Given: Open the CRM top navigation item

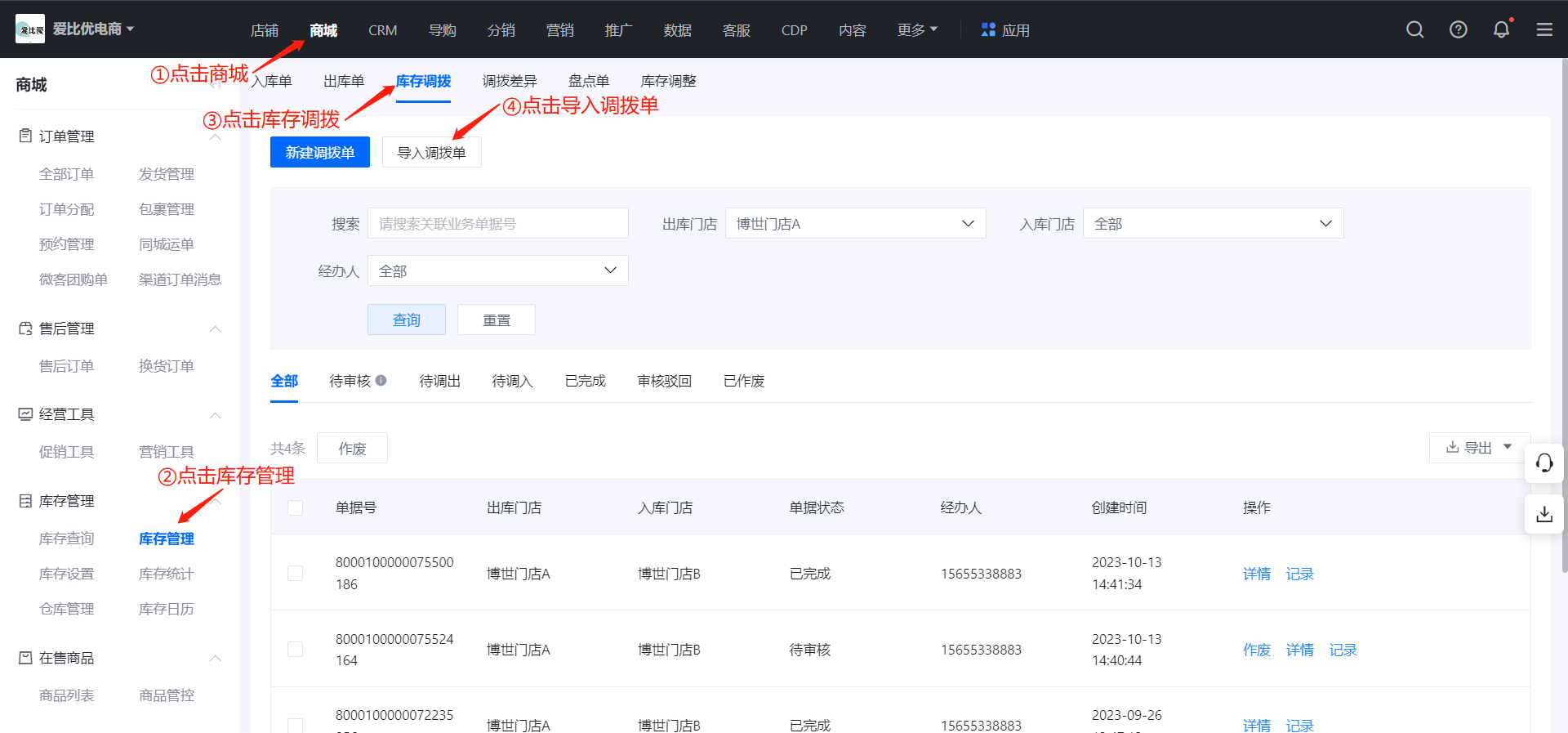Looking at the screenshot, I should (x=382, y=30).
